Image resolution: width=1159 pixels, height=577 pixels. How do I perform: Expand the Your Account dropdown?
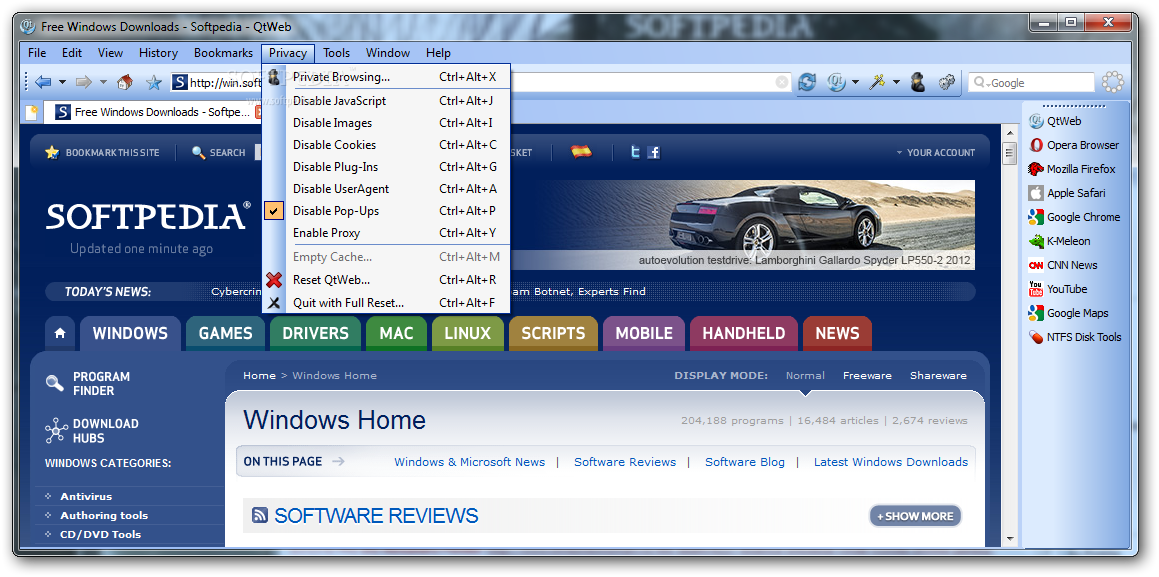coord(935,152)
